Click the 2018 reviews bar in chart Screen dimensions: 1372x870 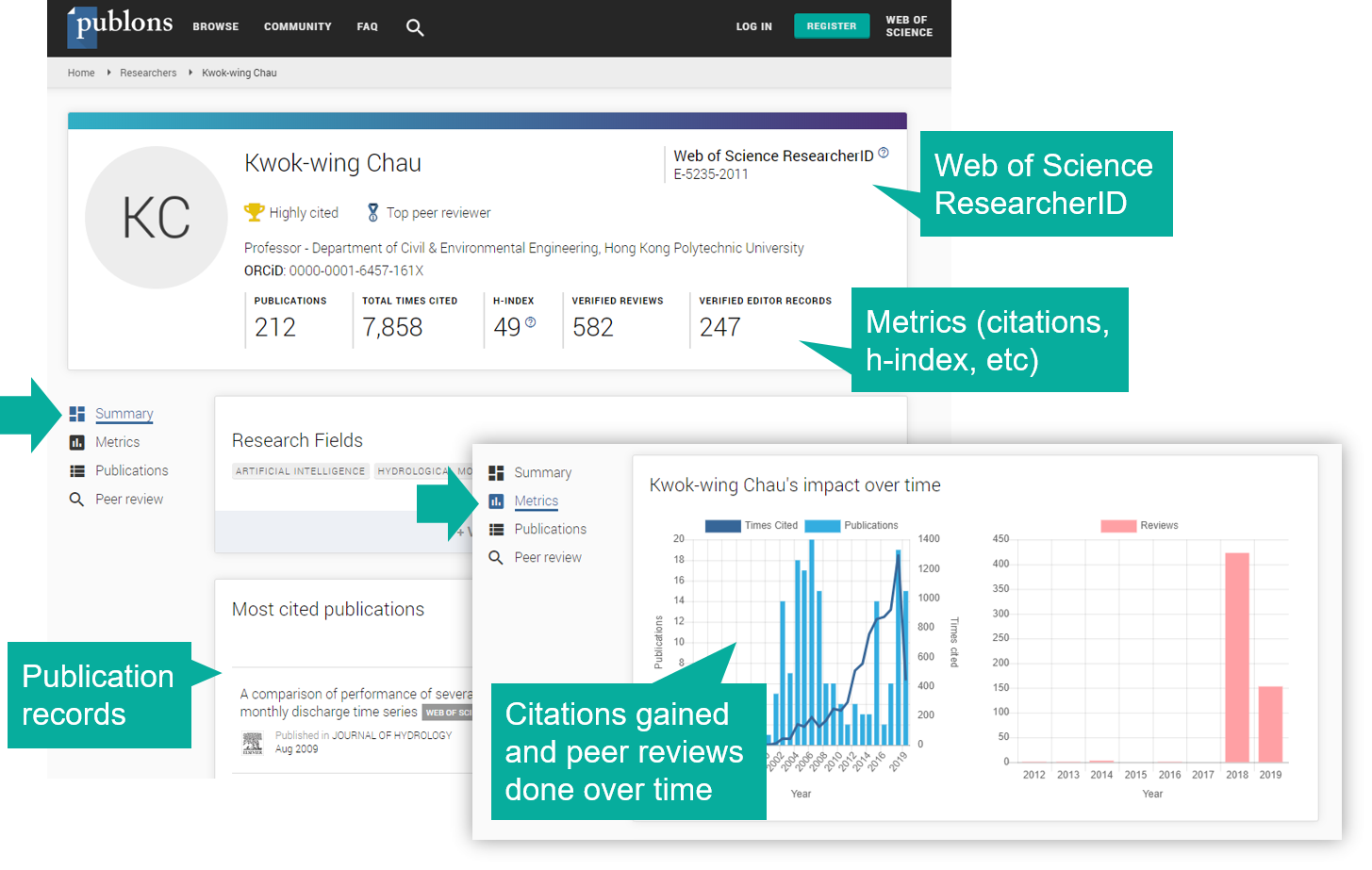pyautogui.click(x=1237, y=657)
